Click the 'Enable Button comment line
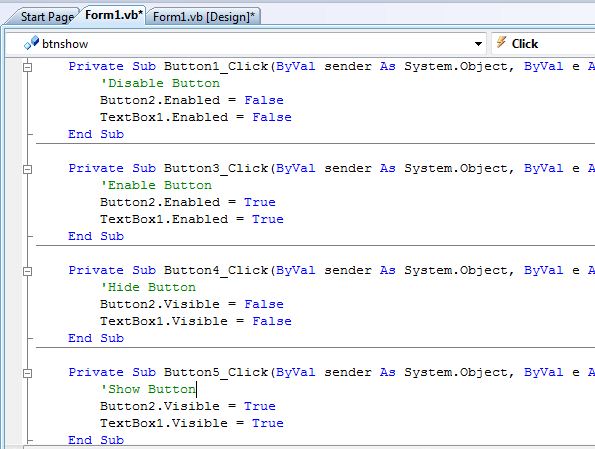The image size is (595, 449). click(156, 185)
